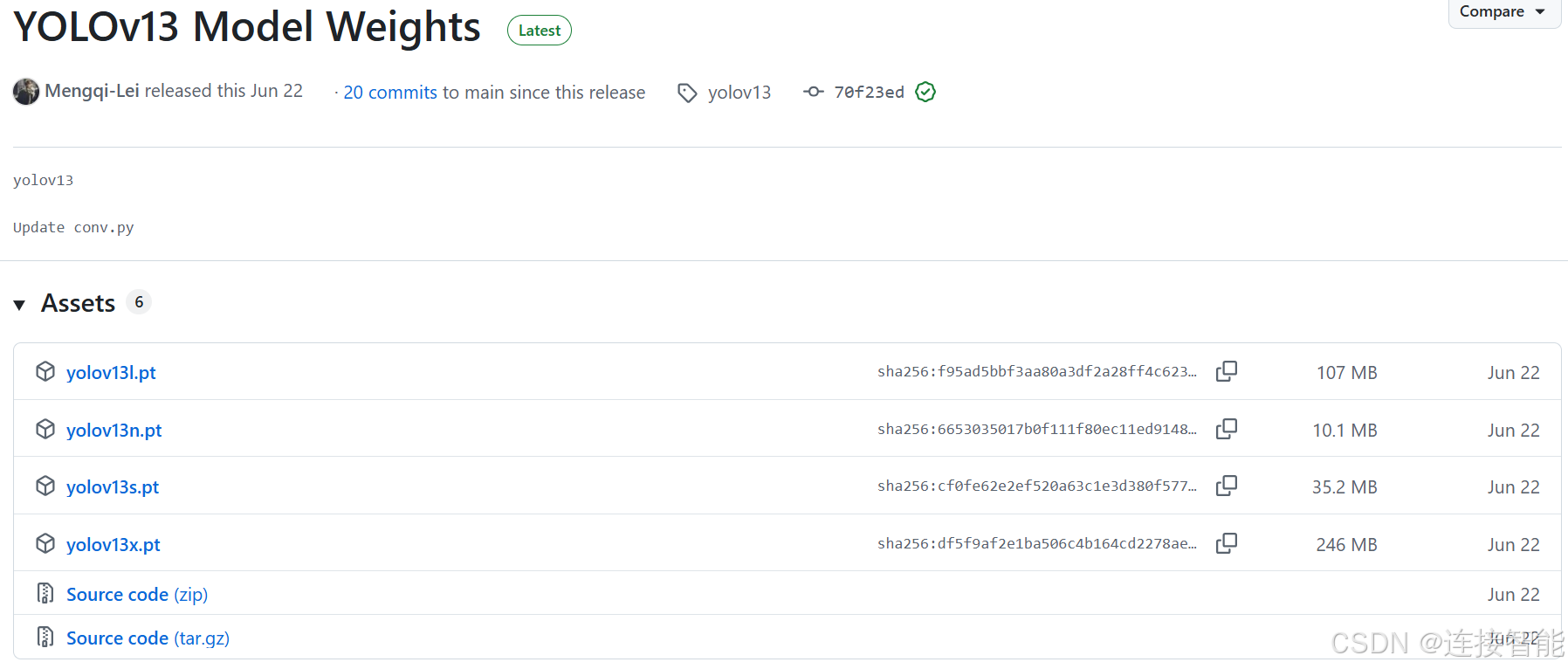Click the Assets count badge showing 6

click(x=139, y=302)
